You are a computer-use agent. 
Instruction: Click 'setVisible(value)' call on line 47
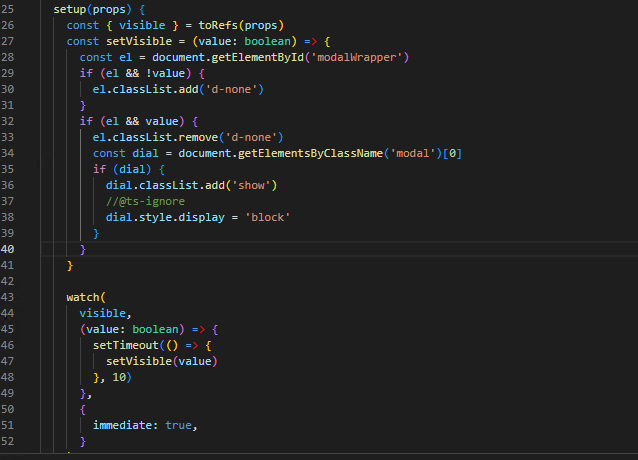coord(162,361)
